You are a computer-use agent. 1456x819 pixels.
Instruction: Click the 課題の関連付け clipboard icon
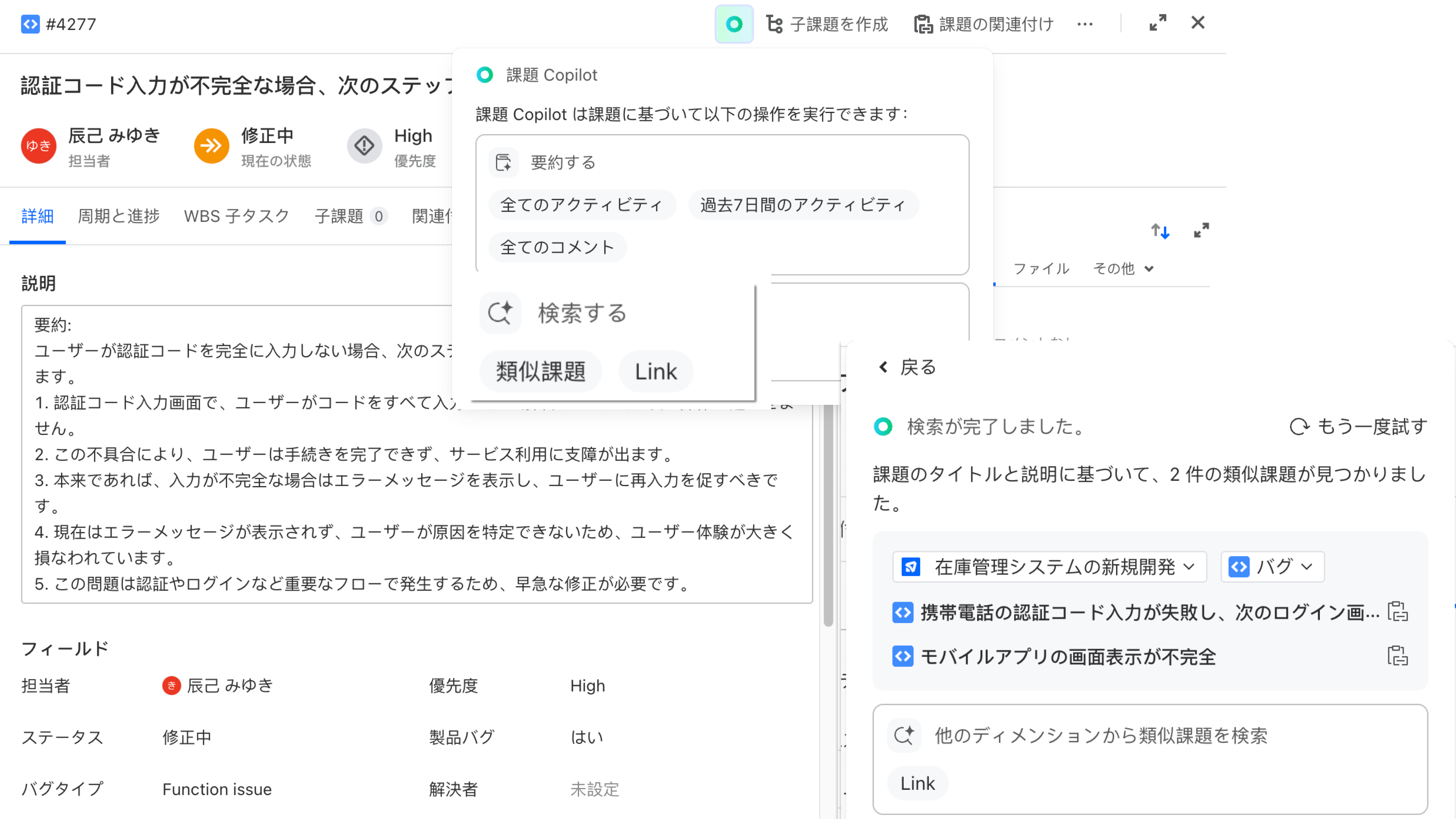[x=924, y=24]
